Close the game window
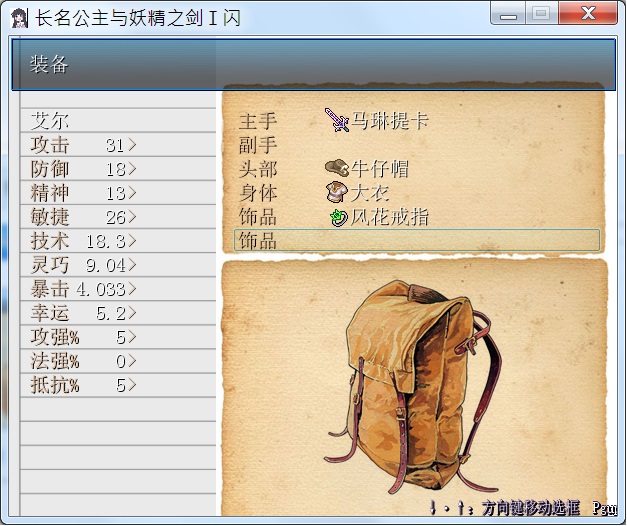The height and width of the screenshot is (526, 627). pyautogui.click(x=588, y=14)
